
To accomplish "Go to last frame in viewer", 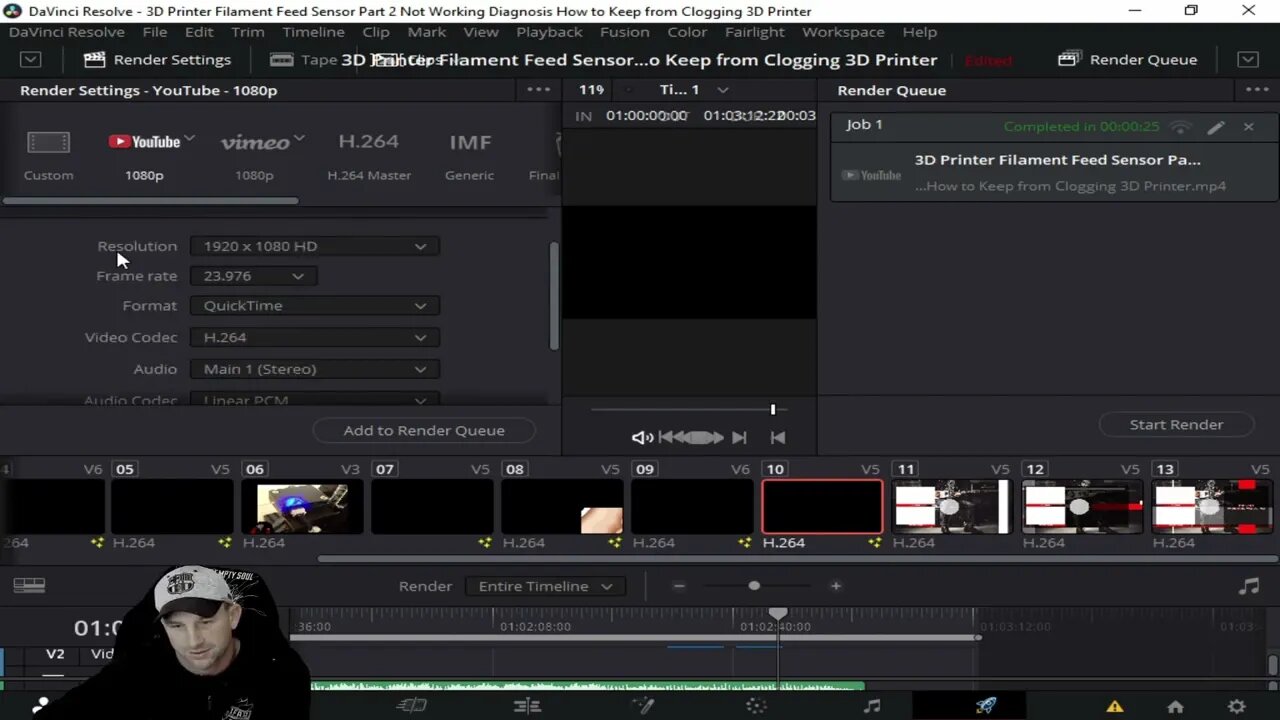I will tap(778, 437).
